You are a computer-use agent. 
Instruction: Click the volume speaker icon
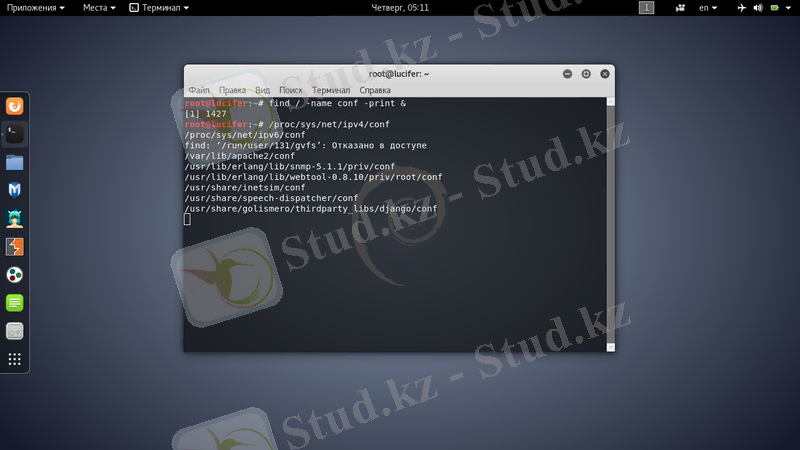pyautogui.click(x=758, y=8)
